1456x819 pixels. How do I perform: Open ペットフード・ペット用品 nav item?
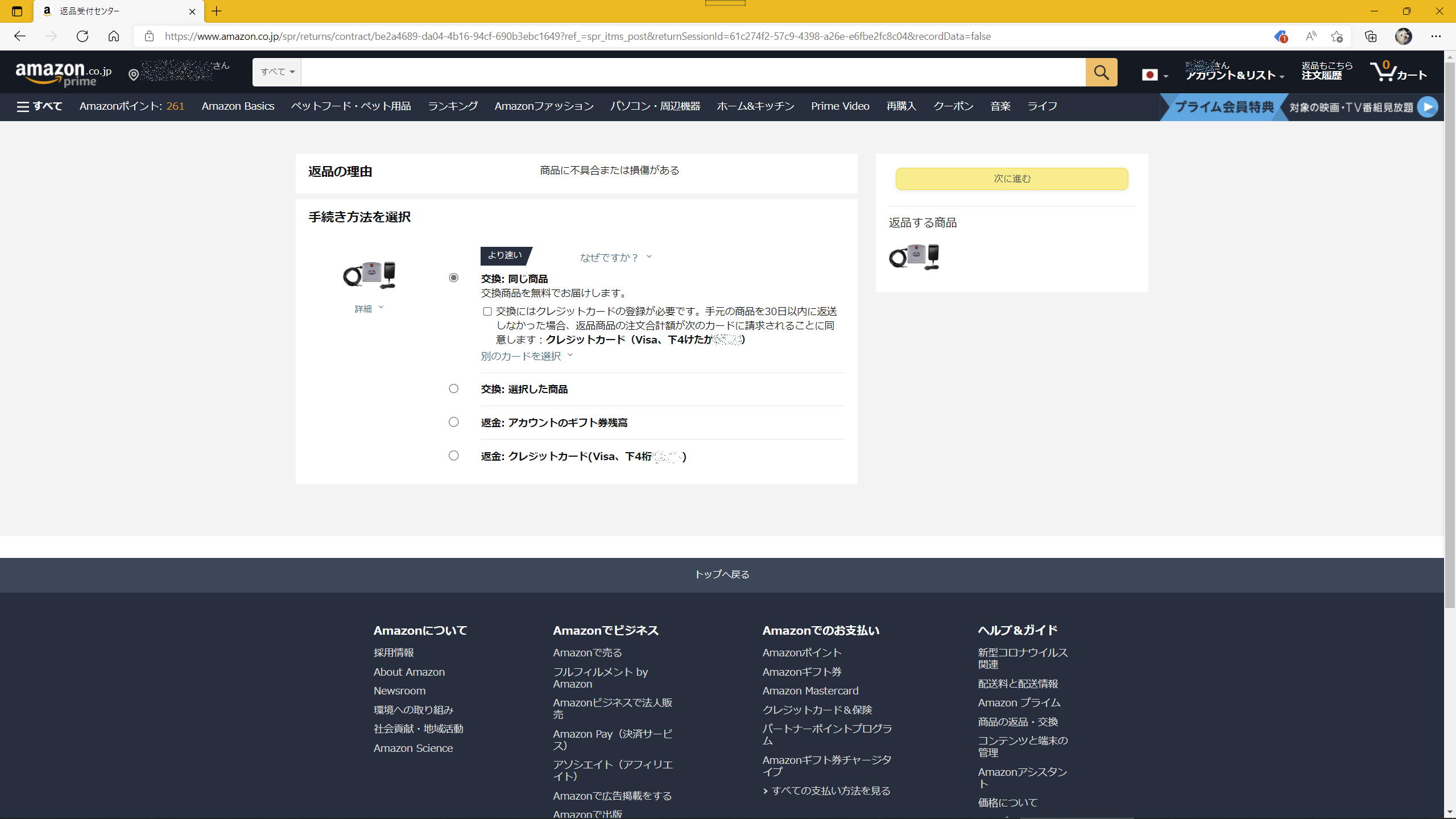(351, 106)
